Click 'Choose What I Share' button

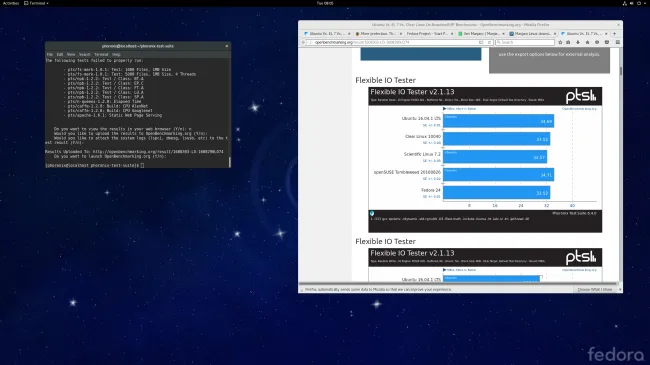pos(595,290)
